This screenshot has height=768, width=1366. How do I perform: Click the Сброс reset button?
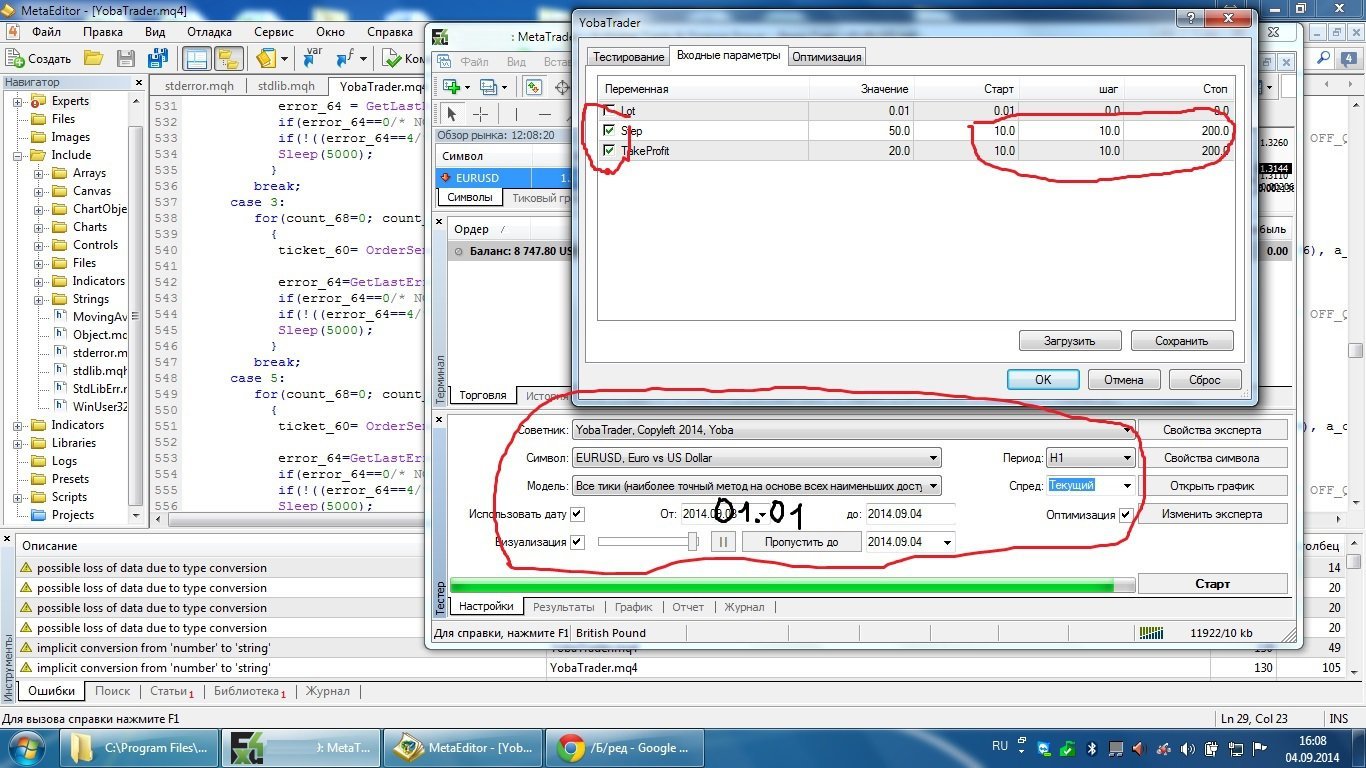click(1205, 380)
